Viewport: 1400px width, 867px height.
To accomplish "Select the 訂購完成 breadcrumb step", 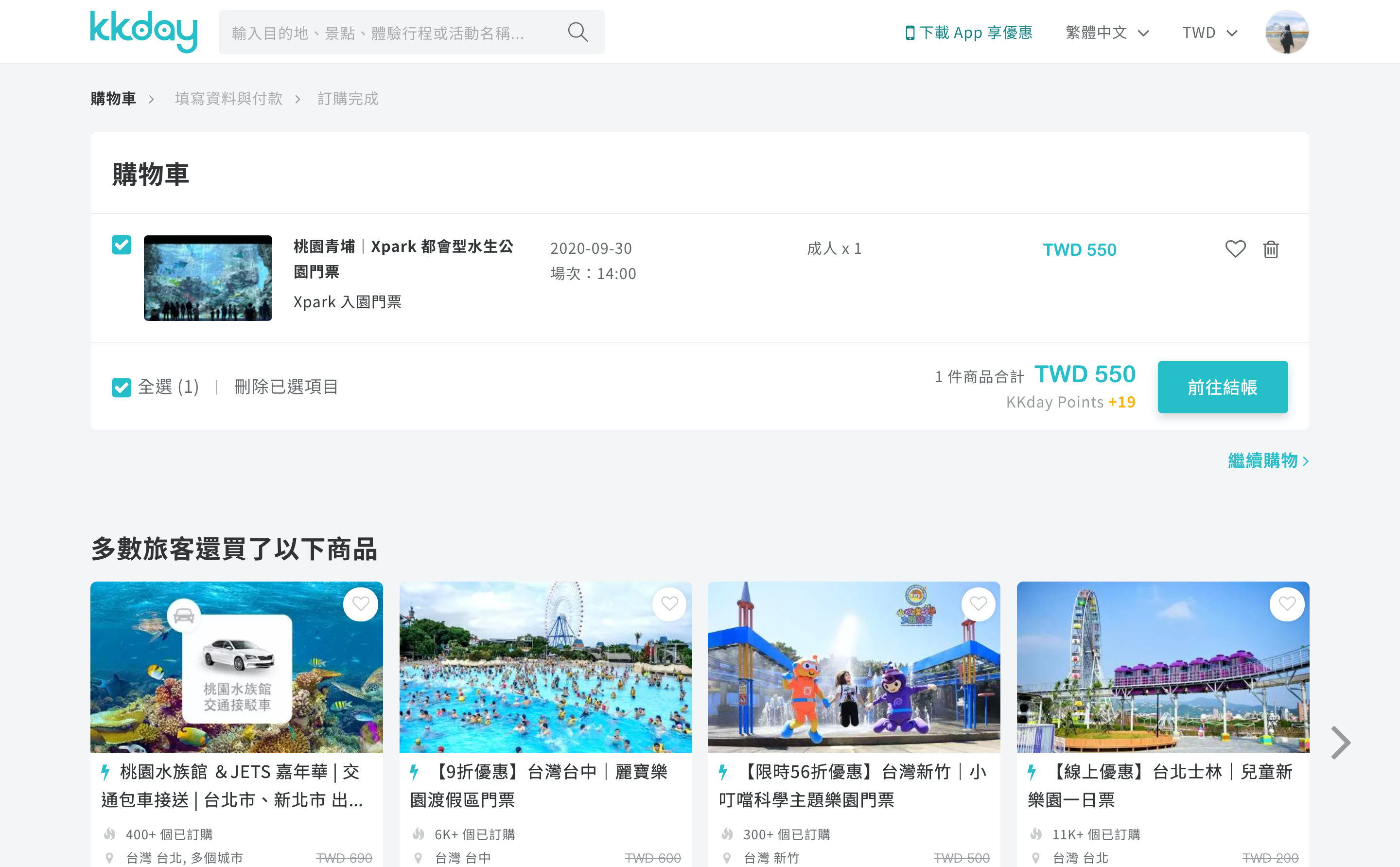I will click(x=348, y=99).
